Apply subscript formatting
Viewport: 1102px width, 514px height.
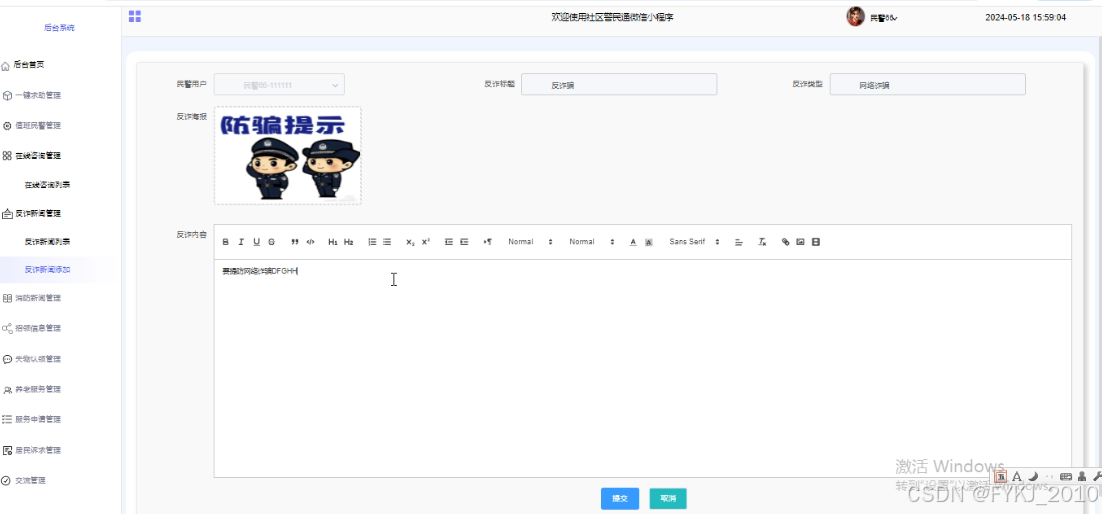[x=410, y=242]
